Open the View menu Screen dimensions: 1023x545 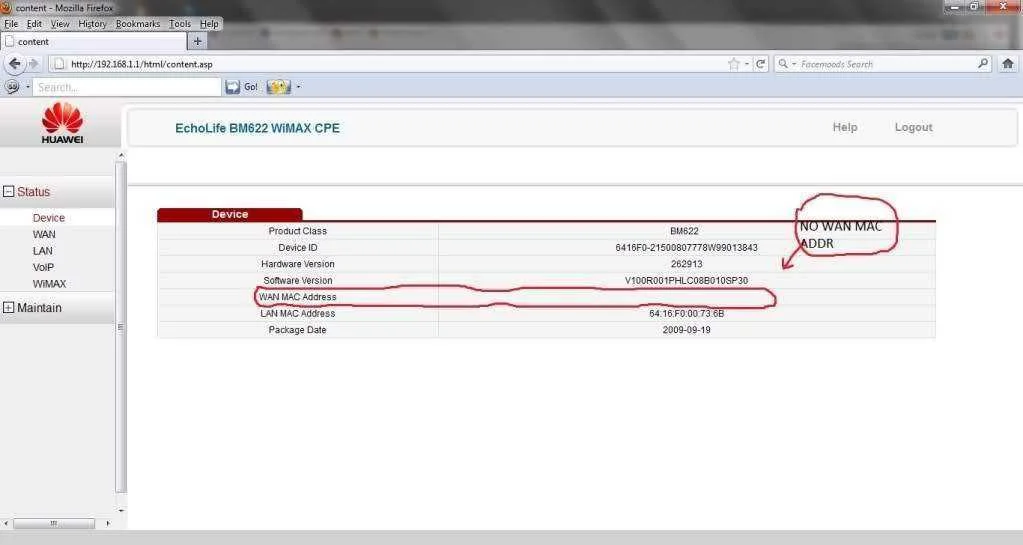click(60, 23)
